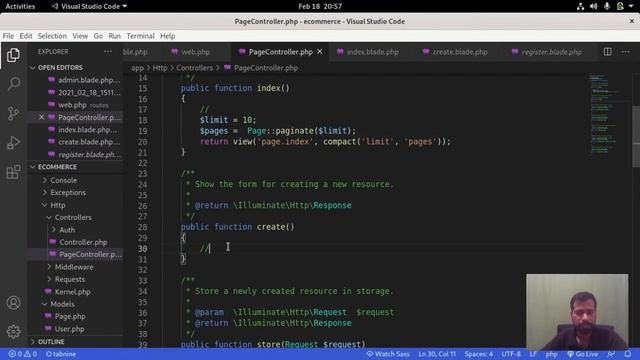The height and width of the screenshot is (360, 640).
Task: Open Run and Debug view
Action: [x=13, y=142]
